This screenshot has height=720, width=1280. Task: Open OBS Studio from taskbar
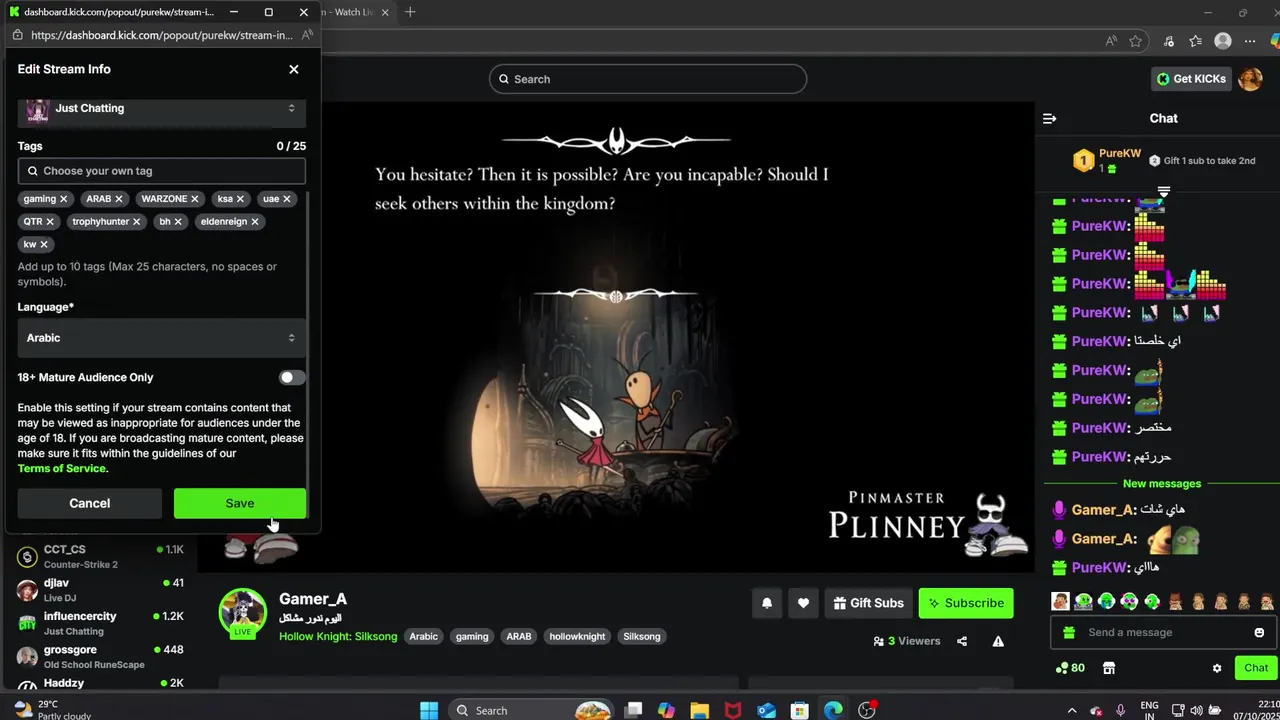(867, 710)
